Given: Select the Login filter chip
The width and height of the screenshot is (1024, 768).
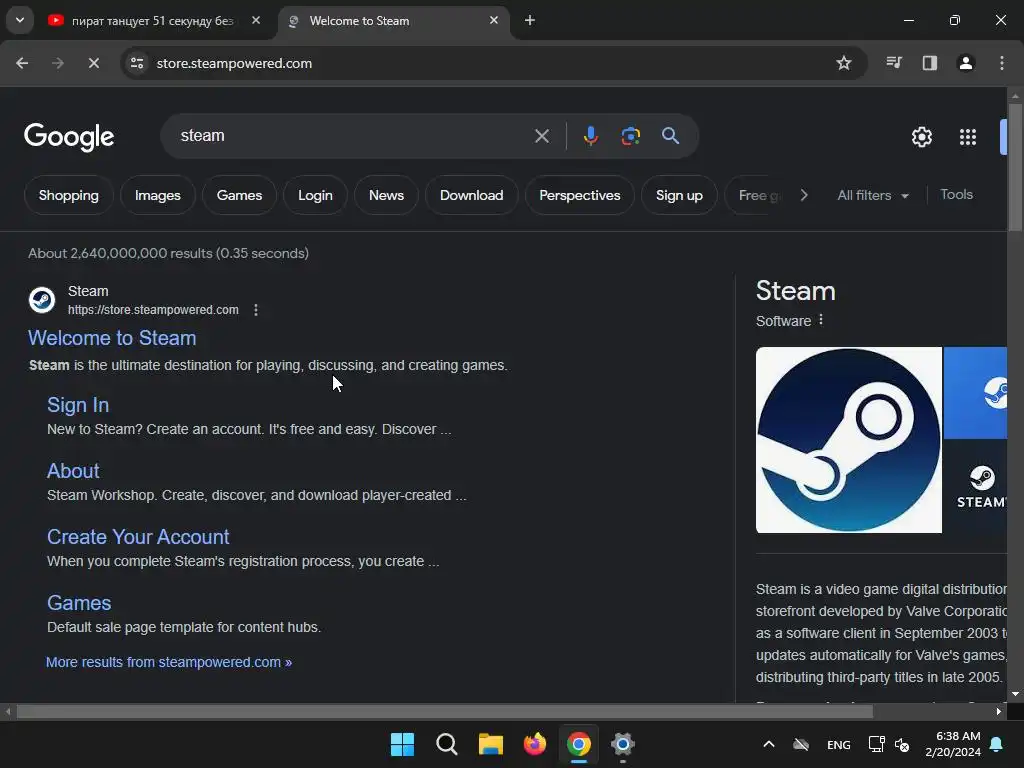Looking at the screenshot, I should [315, 195].
